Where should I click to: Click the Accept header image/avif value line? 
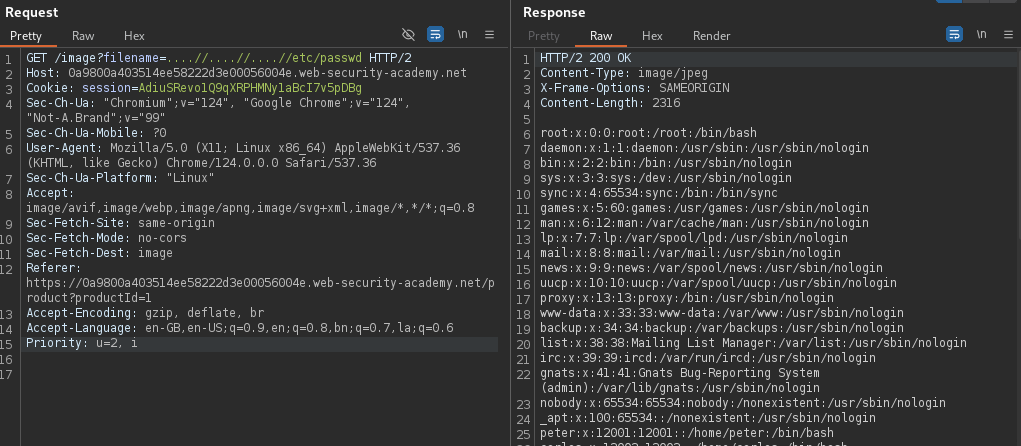click(x=250, y=208)
